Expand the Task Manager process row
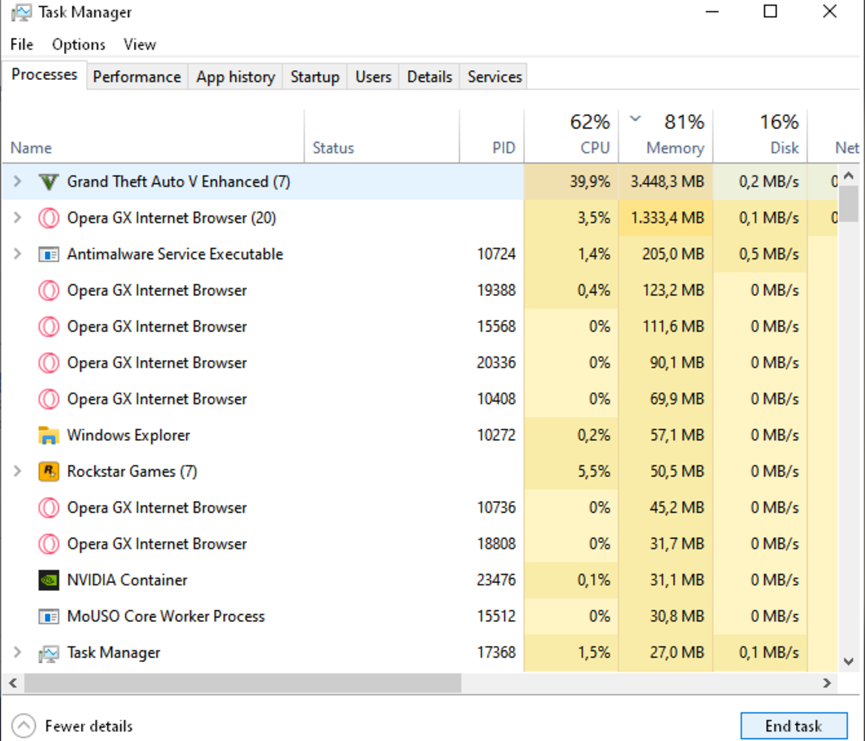The image size is (865, 741). tap(18, 653)
